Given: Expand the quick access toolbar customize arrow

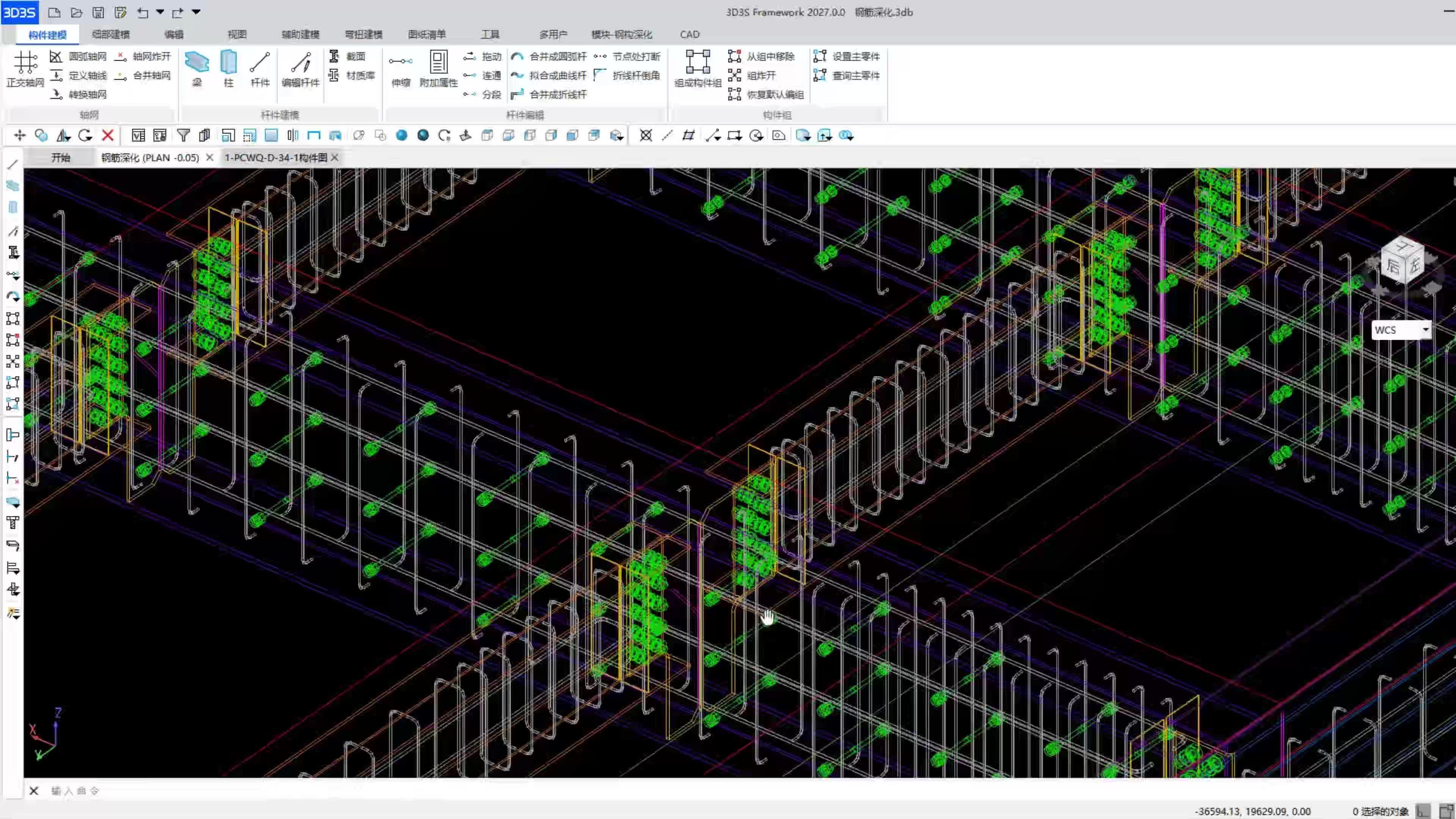Looking at the screenshot, I should coord(196,12).
